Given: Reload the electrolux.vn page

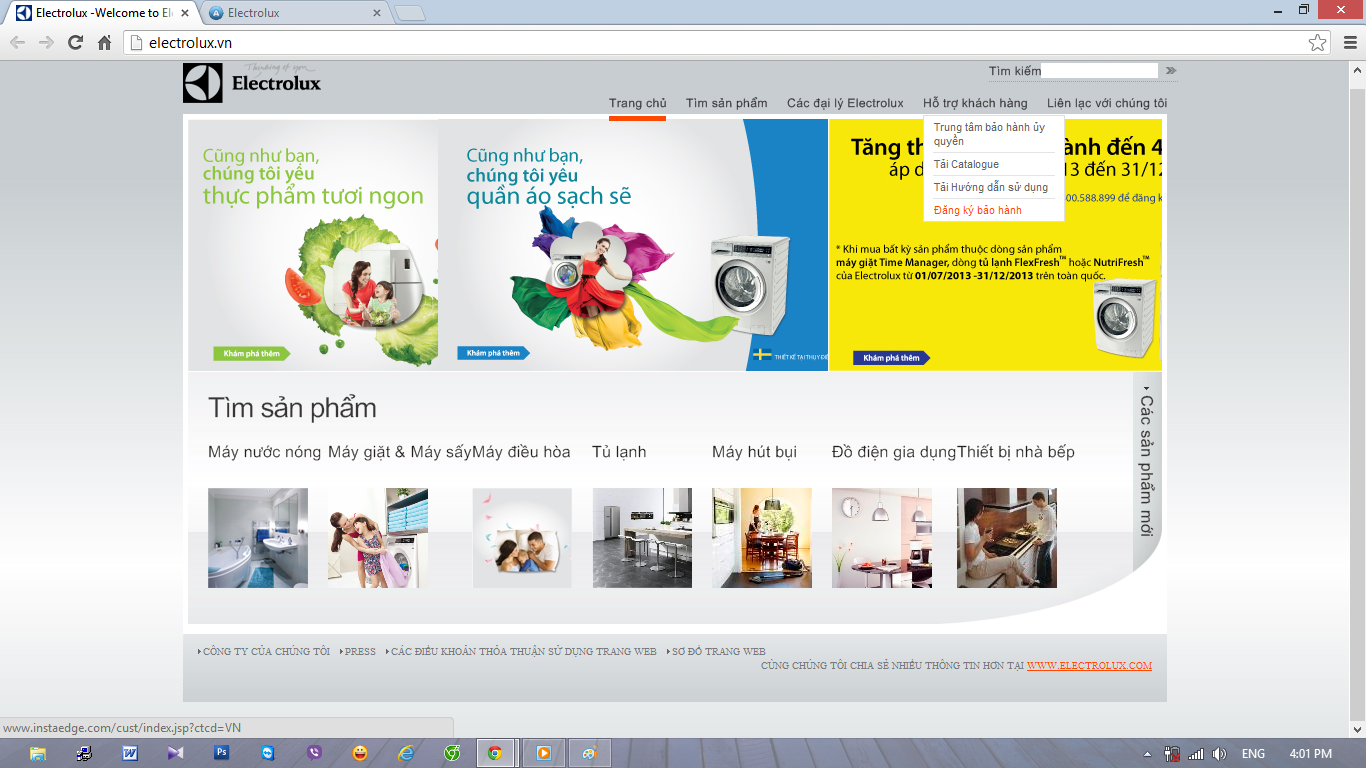Looking at the screenshot, I should (x=75, y=42).
